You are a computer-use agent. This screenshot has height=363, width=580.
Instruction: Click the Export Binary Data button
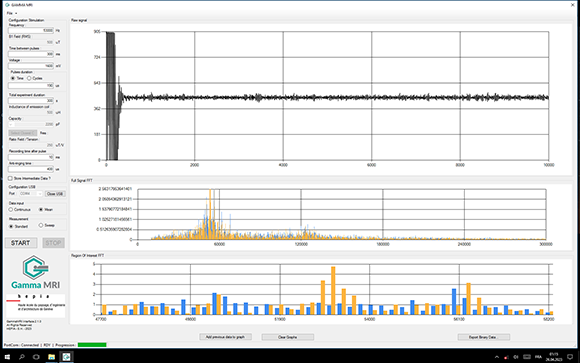(x=483, y=337)
